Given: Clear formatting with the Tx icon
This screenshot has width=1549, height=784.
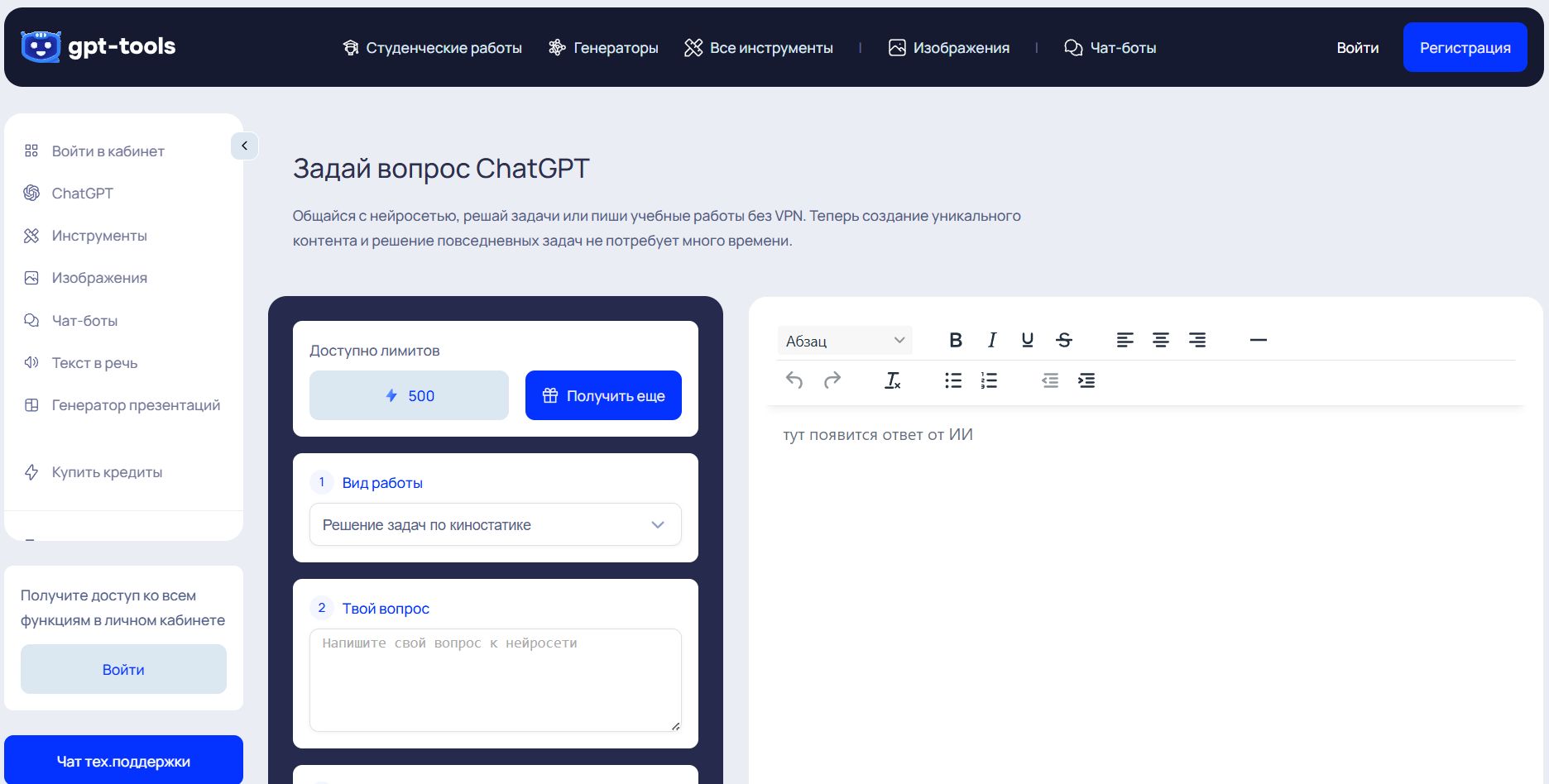Looking at the screenshot, I should (x=892, y=381).
